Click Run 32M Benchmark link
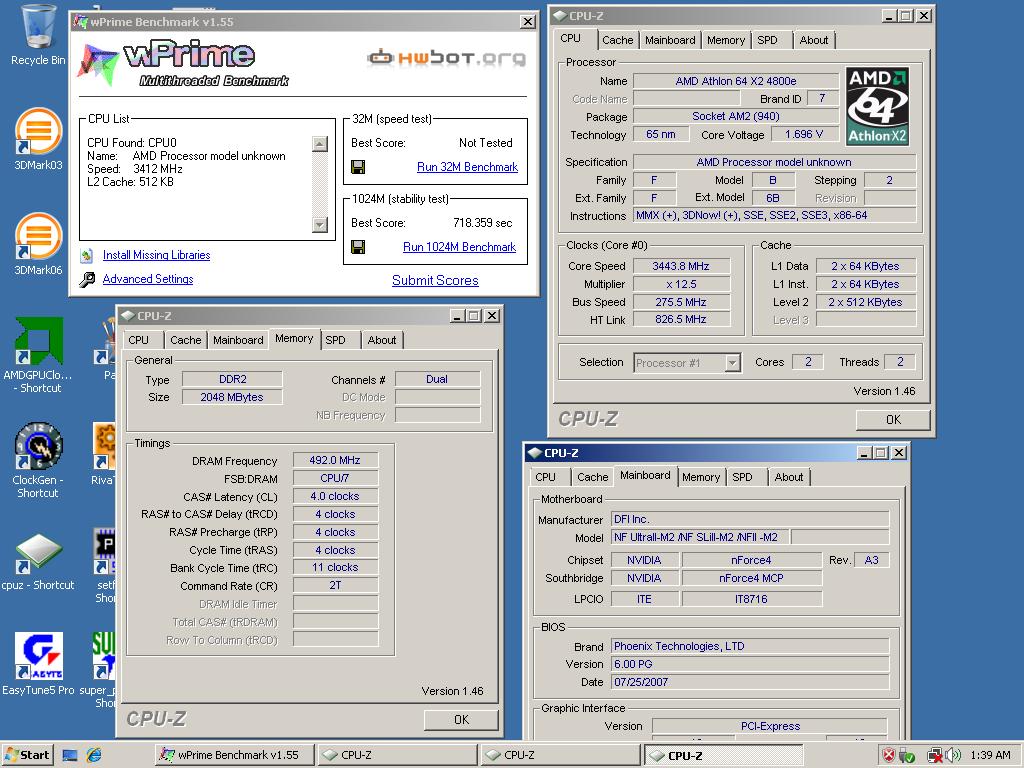 467,167
